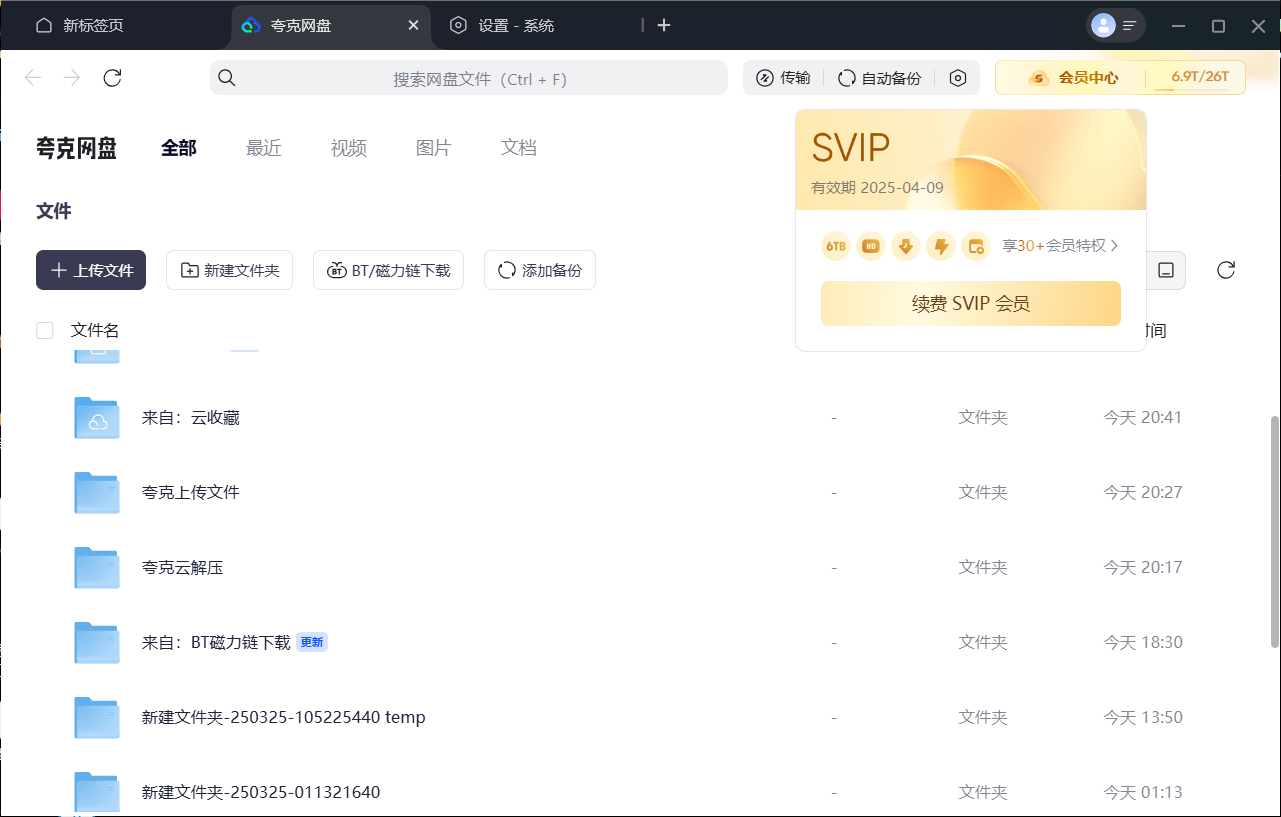
Task: Open the 传输 transfer panel
Action: pyautogui.click(x=783, y=78)
